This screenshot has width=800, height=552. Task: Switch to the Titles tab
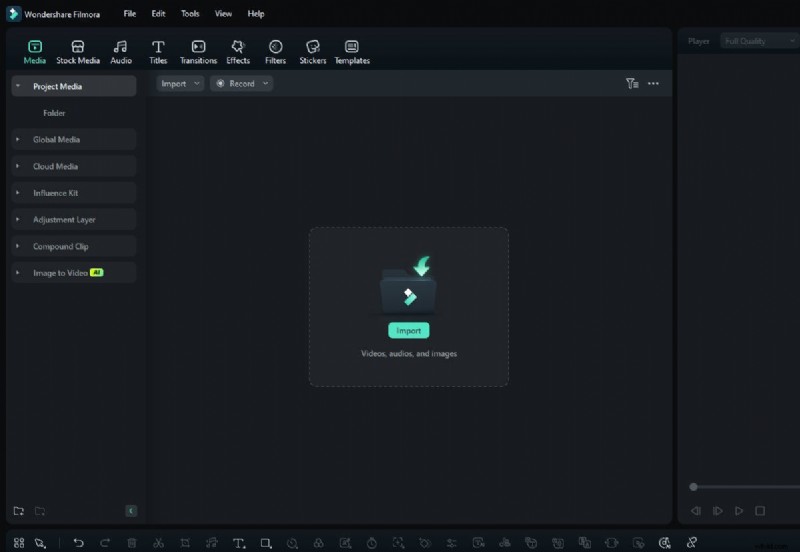click(x=158, y=53)
